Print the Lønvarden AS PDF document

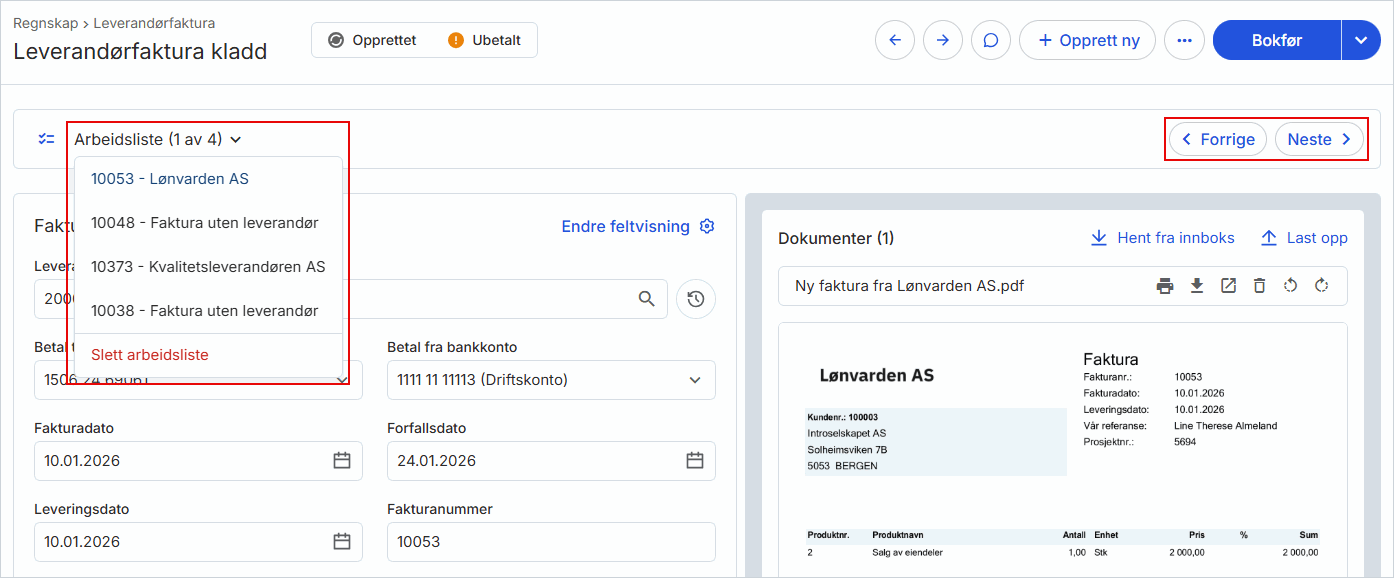1165,286
